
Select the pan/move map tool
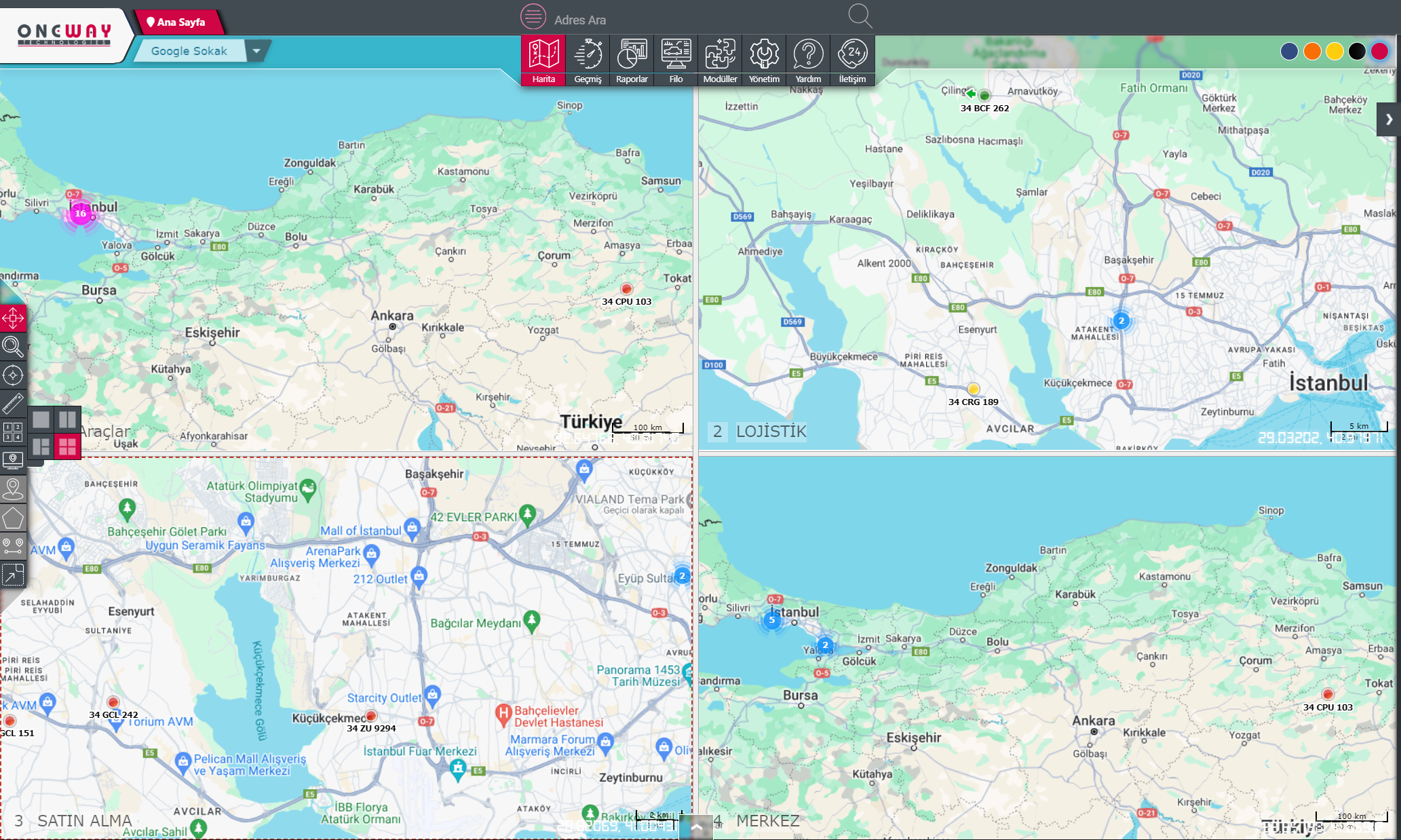(13, 318)
